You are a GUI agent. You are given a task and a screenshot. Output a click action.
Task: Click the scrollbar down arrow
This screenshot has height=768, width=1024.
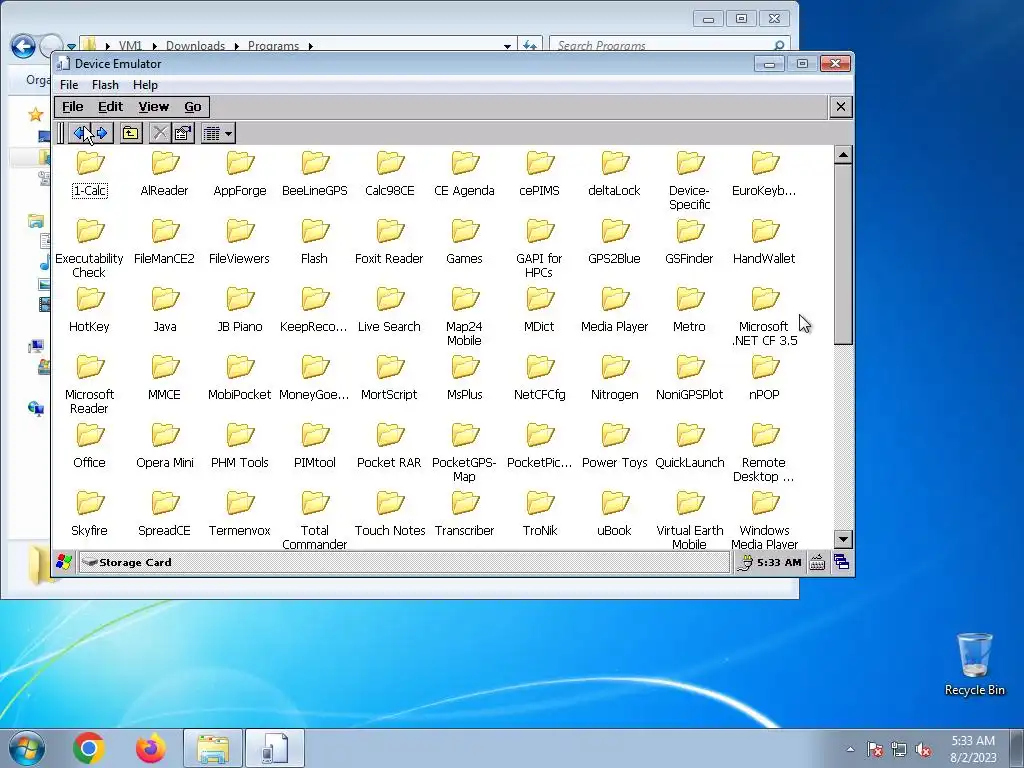(843, 539)
